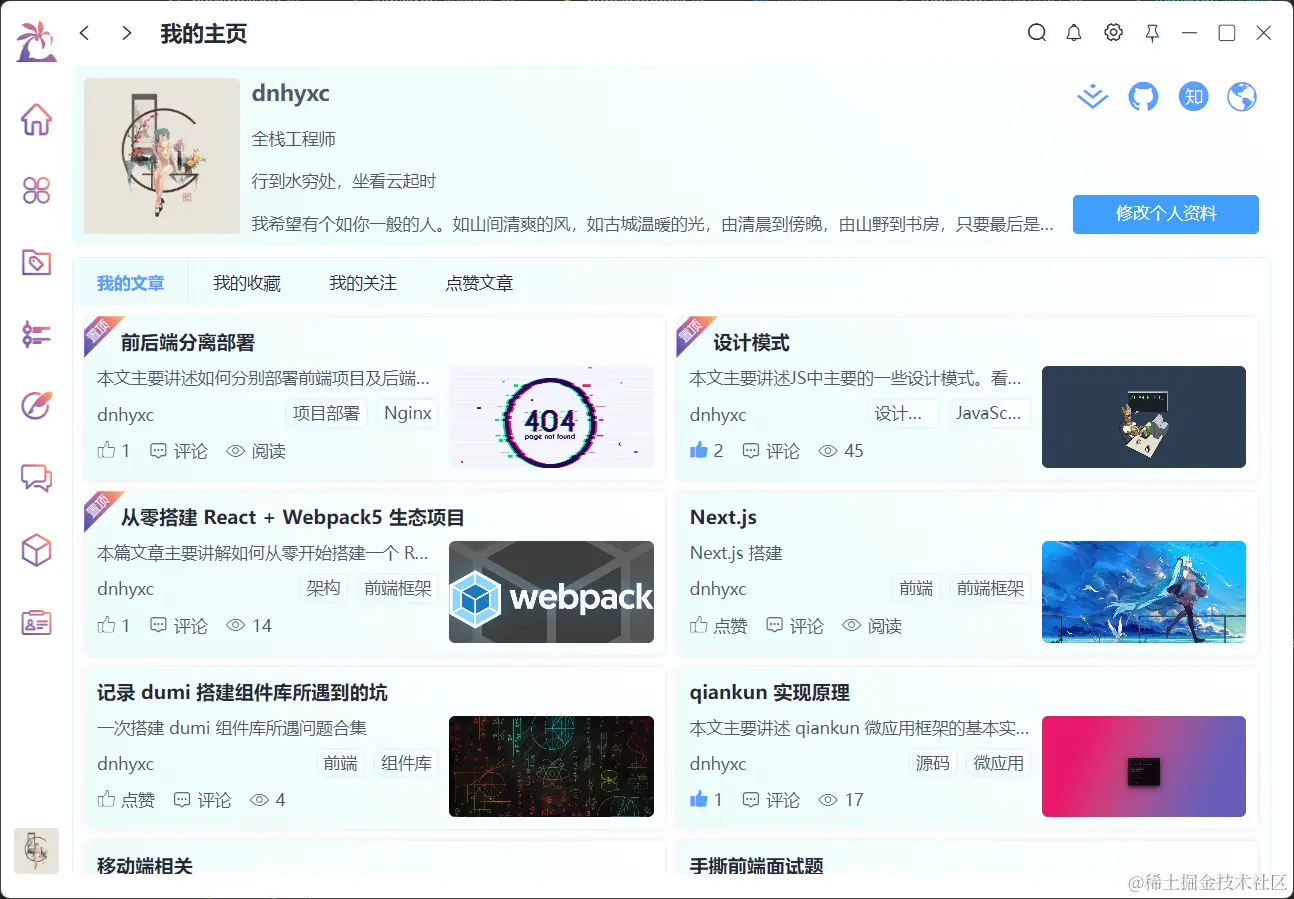This screenshot has height=899, width=1294.
Task: Go back with the left arrow
Action: tap(84, 33)
